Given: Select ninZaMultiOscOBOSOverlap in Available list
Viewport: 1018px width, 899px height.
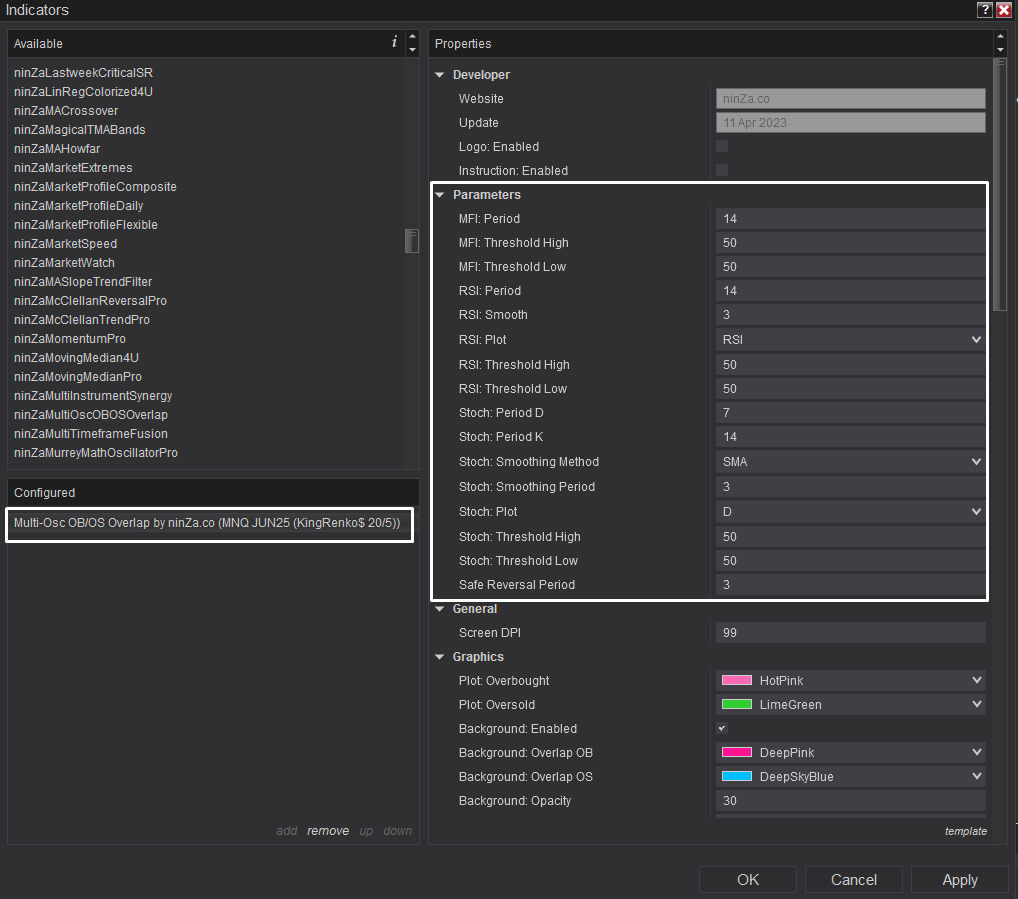Looking at the screenshot, I should point(91,415).
